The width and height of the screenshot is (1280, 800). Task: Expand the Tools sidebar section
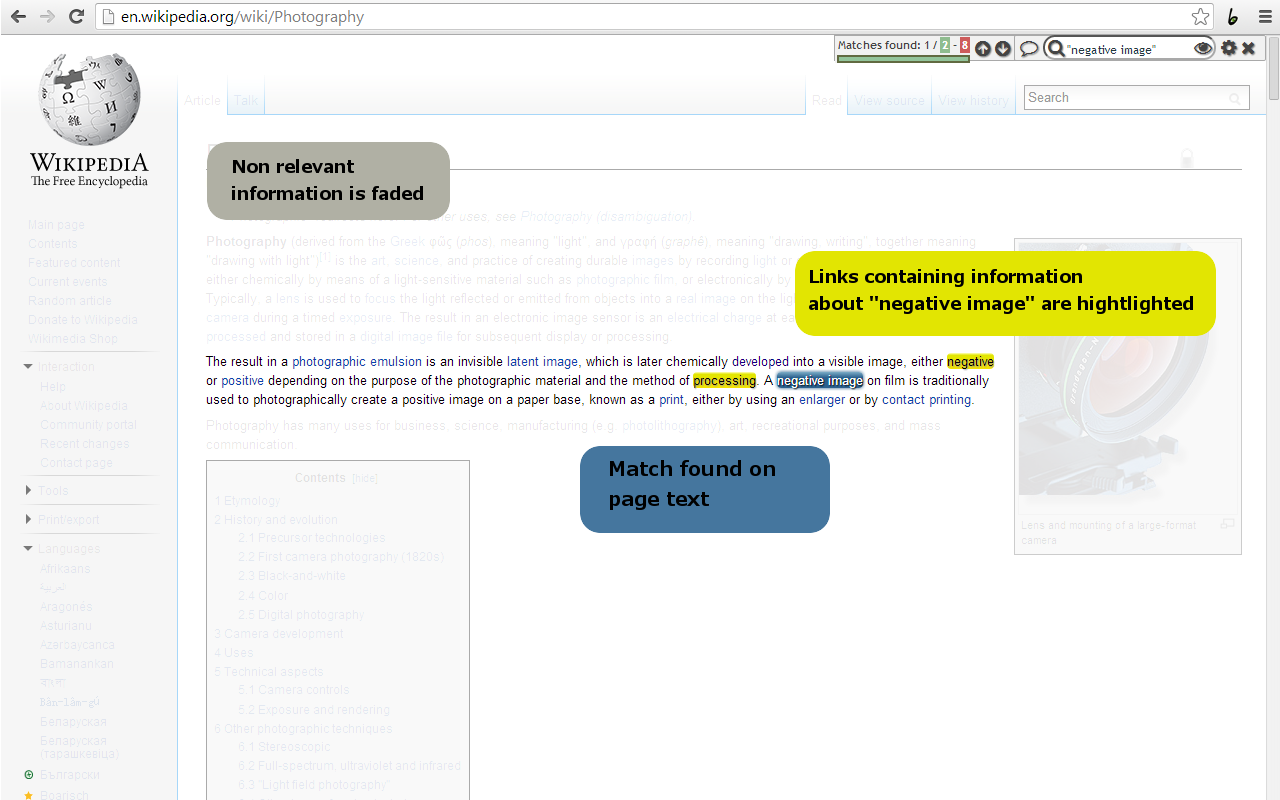coord(28,490)
